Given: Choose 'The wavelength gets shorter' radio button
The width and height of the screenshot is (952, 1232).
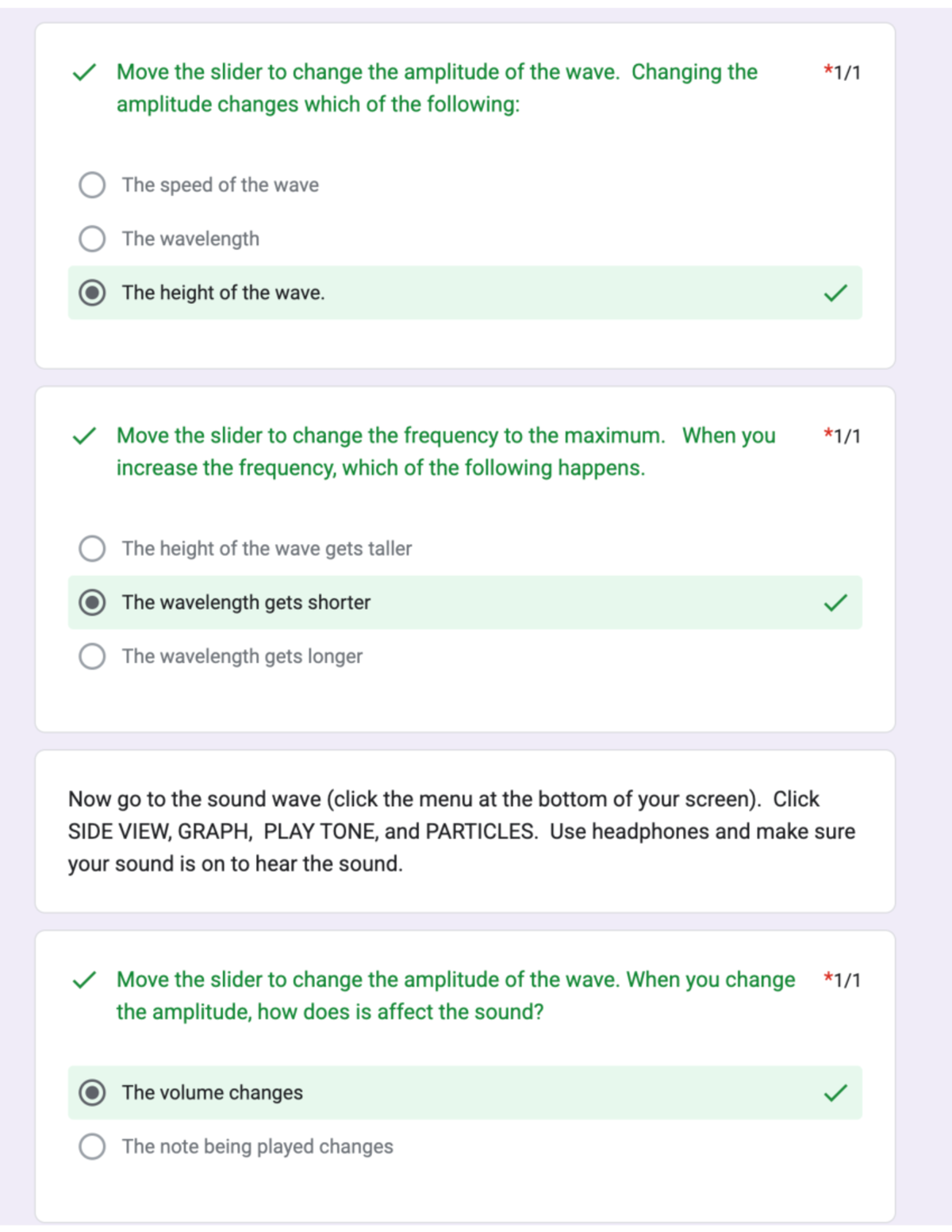Looking at the screenshot, I should [x=92, y=602].
